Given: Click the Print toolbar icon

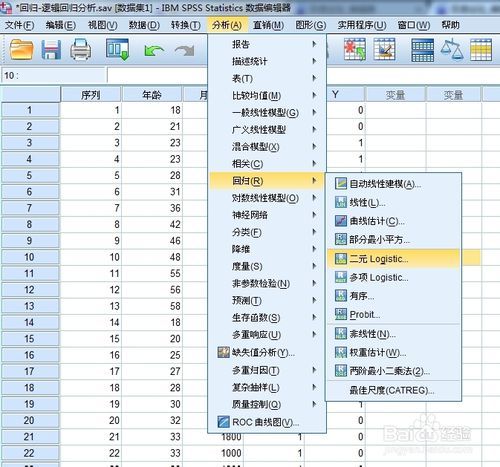Looking at the screenshot, I should point(81,50).
